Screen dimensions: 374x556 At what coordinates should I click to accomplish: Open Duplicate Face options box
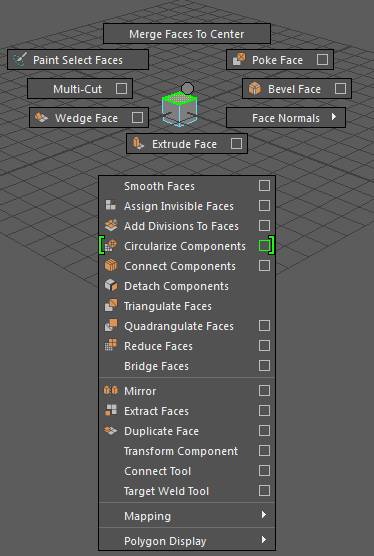(x=264, y=431)
